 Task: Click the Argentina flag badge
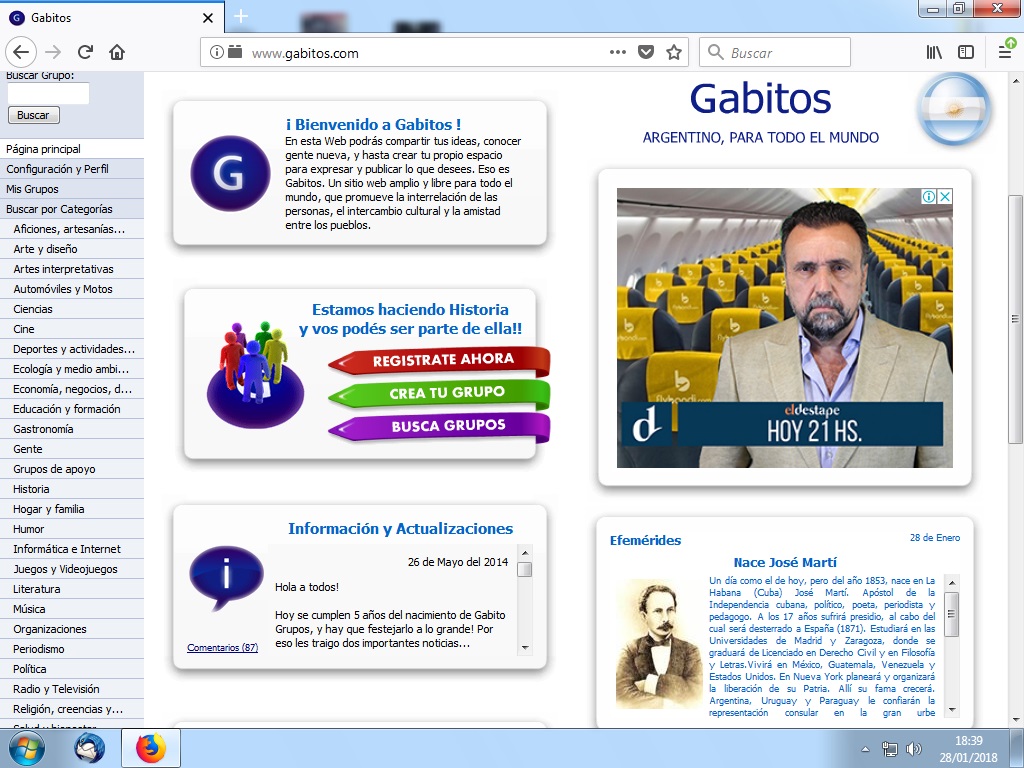pyautogui.click(x=954, y=108)
